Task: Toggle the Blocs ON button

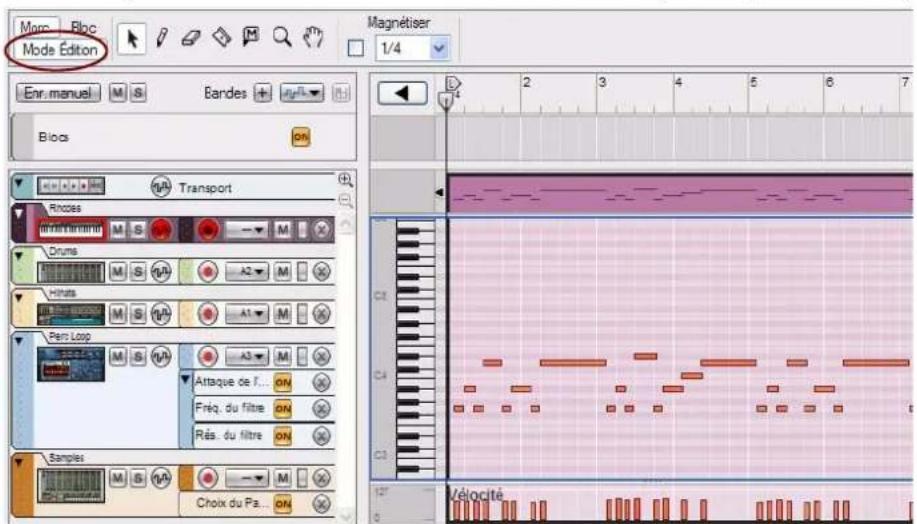Action: tap(301, 137)
